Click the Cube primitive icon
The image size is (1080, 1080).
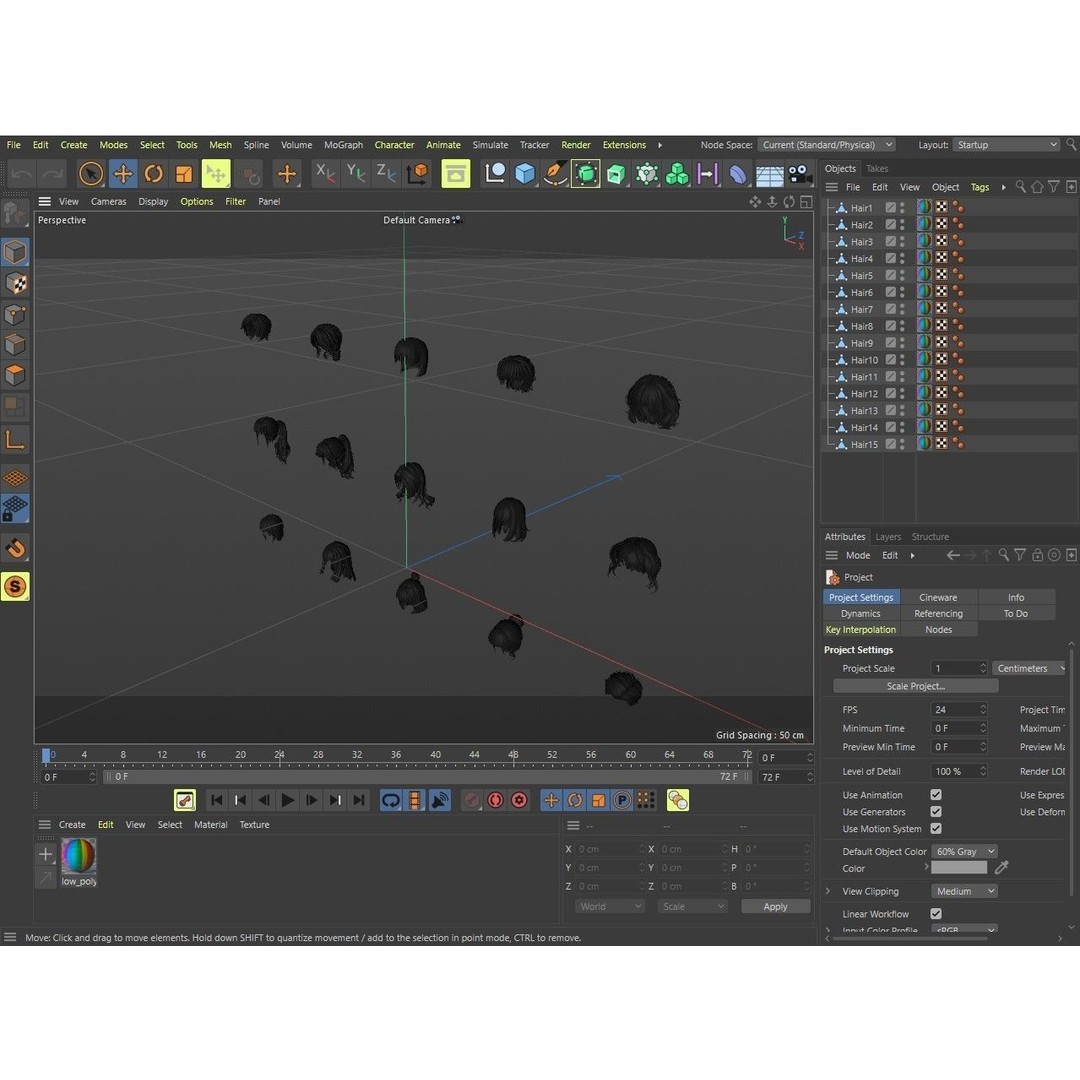(525, 174)
